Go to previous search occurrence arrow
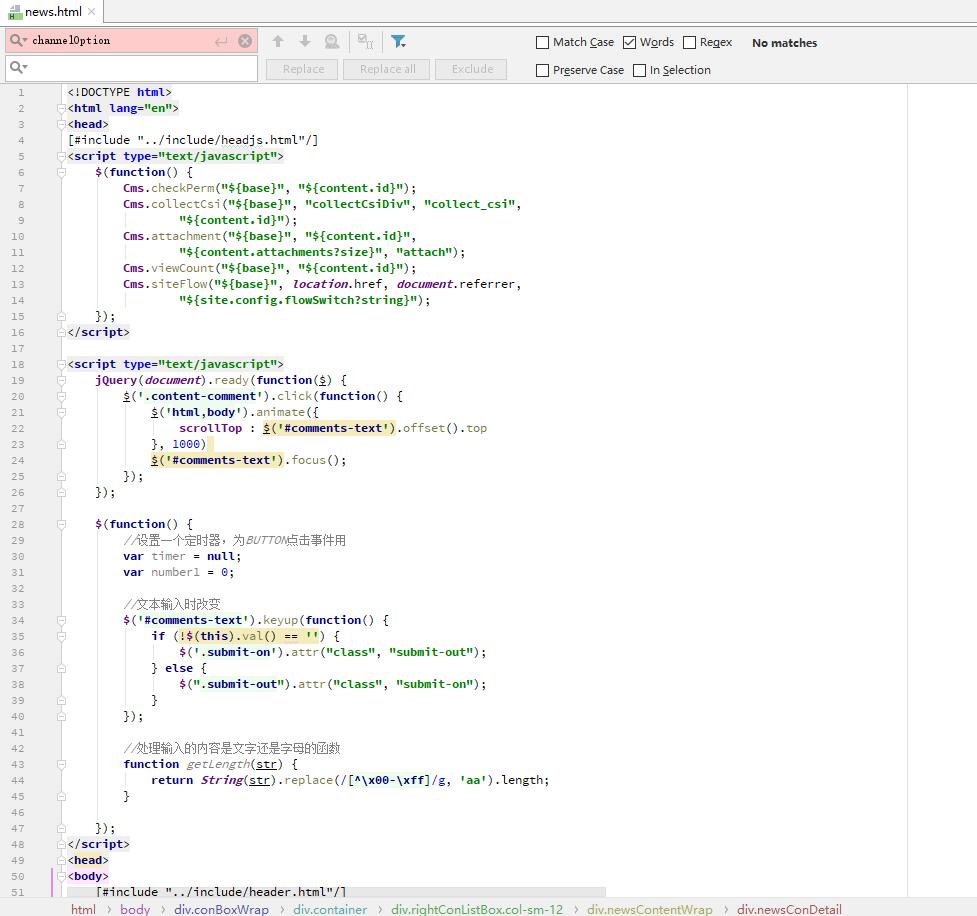Screen dimensions: 977x916 278,41
